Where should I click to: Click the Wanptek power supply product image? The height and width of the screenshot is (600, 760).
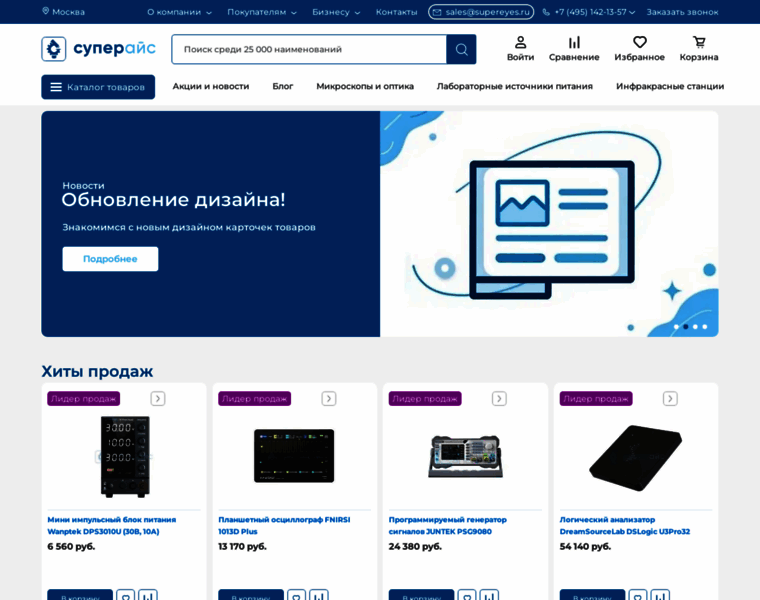click(125, 457)
